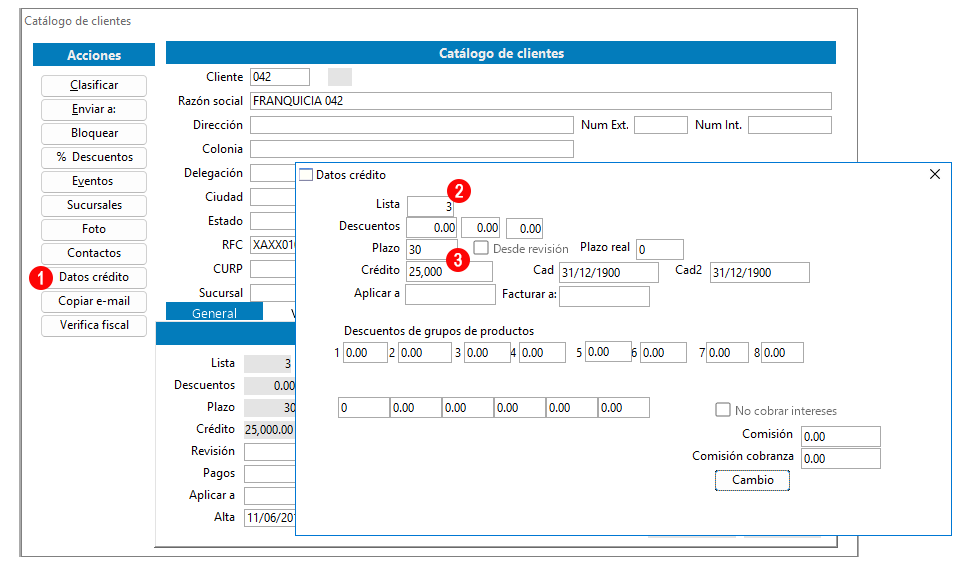Click product group discount field 3
Screen dimensions: 969x570
(x=487, y=353)
